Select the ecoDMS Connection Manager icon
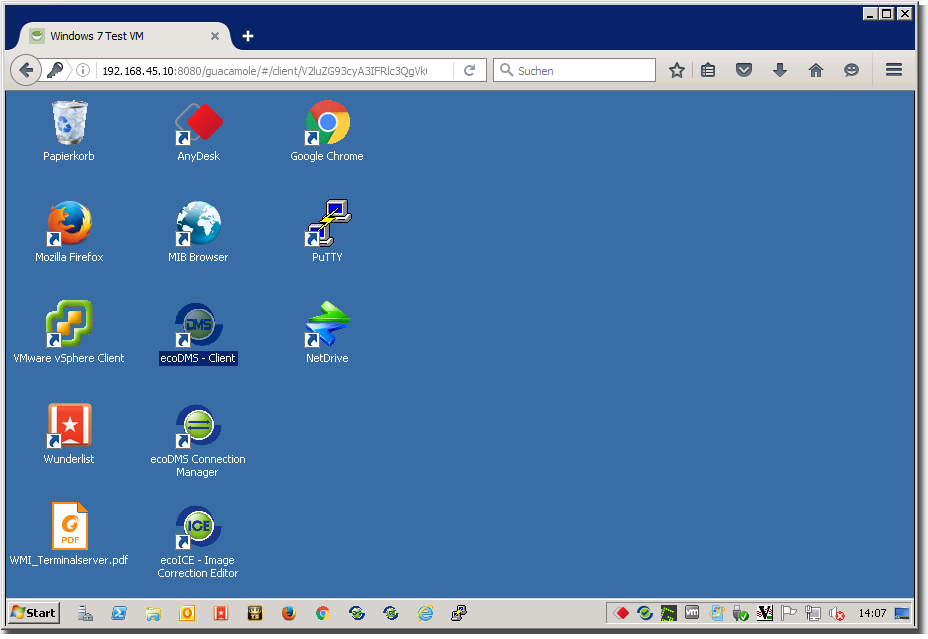928x639 pixels. [x=198, y=427]
